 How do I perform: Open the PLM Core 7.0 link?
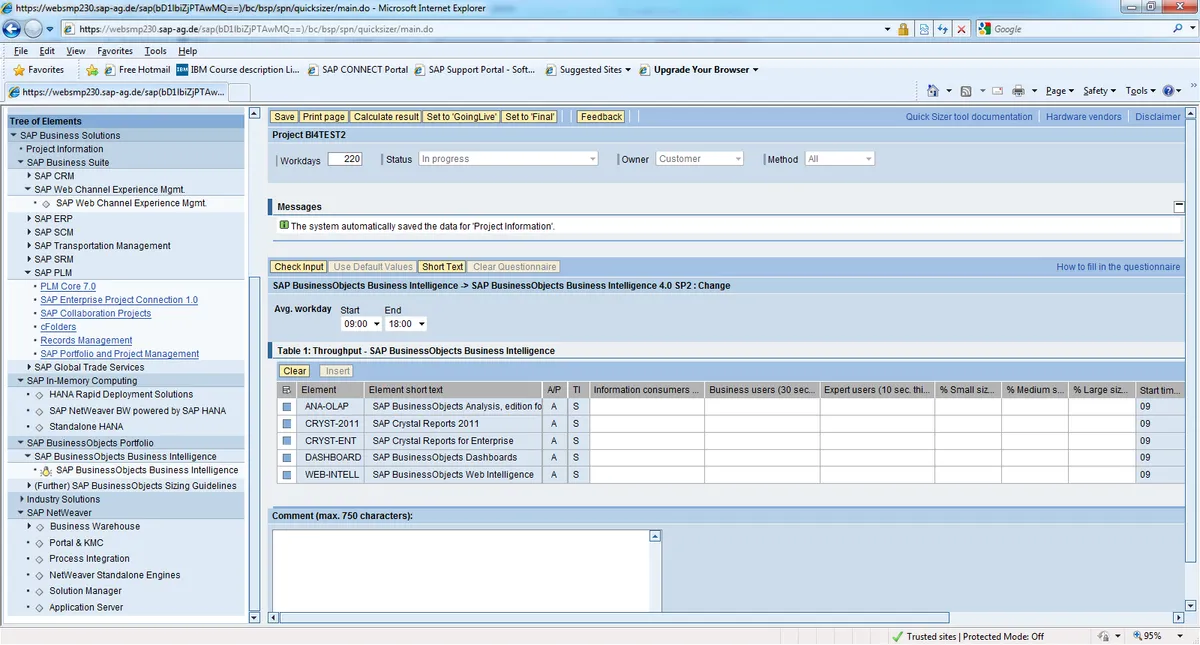68,286
